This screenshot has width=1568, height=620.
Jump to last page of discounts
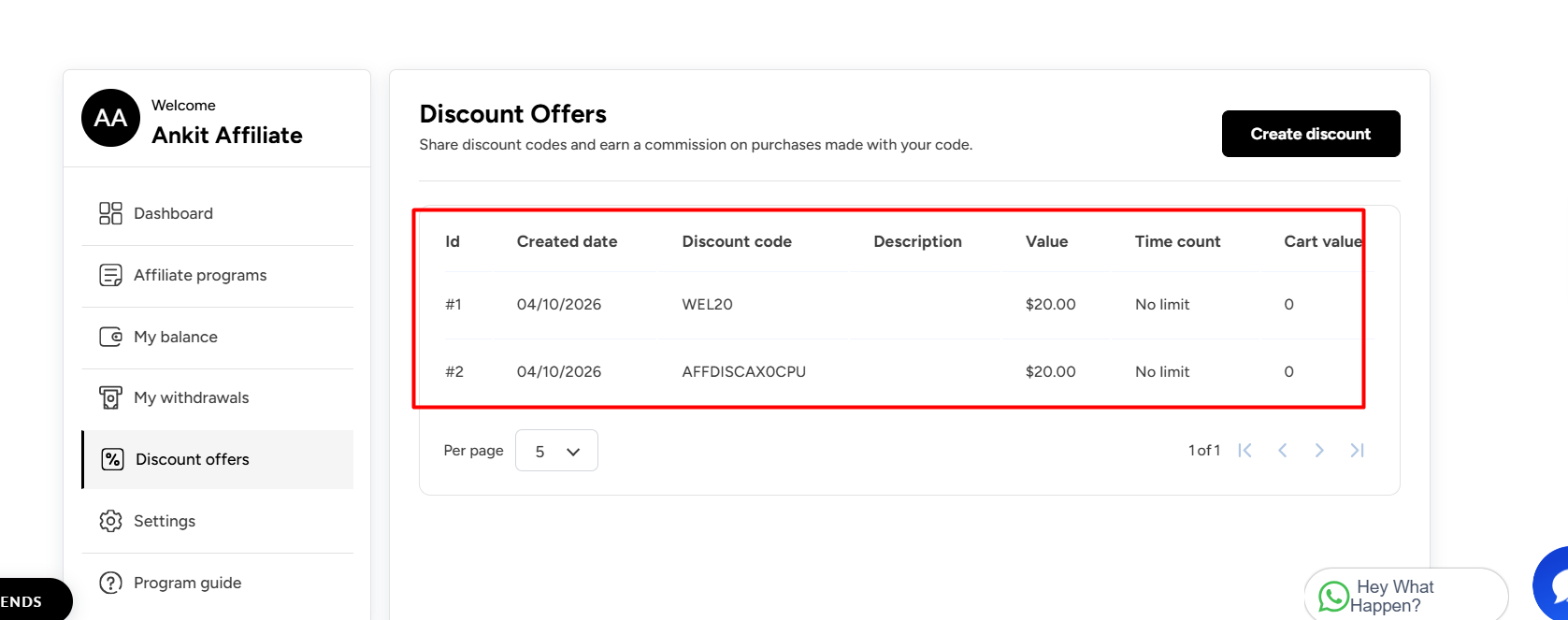(x=1357, y=451)
